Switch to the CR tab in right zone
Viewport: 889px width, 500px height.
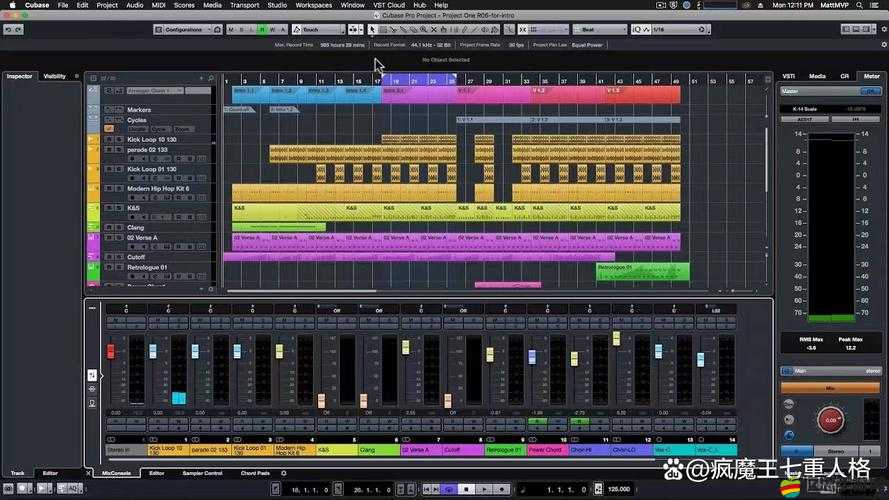pyautogui.click(x=845, y=76)
